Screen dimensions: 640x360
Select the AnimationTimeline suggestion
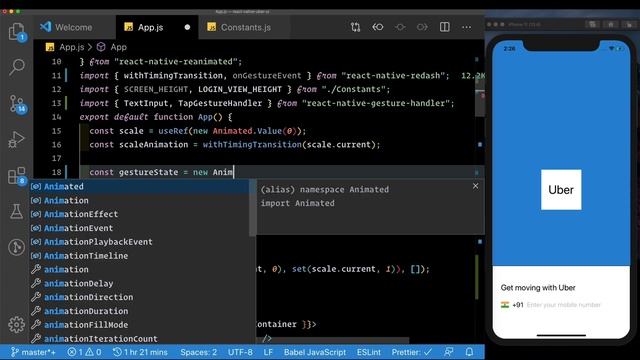pos(140,256)
